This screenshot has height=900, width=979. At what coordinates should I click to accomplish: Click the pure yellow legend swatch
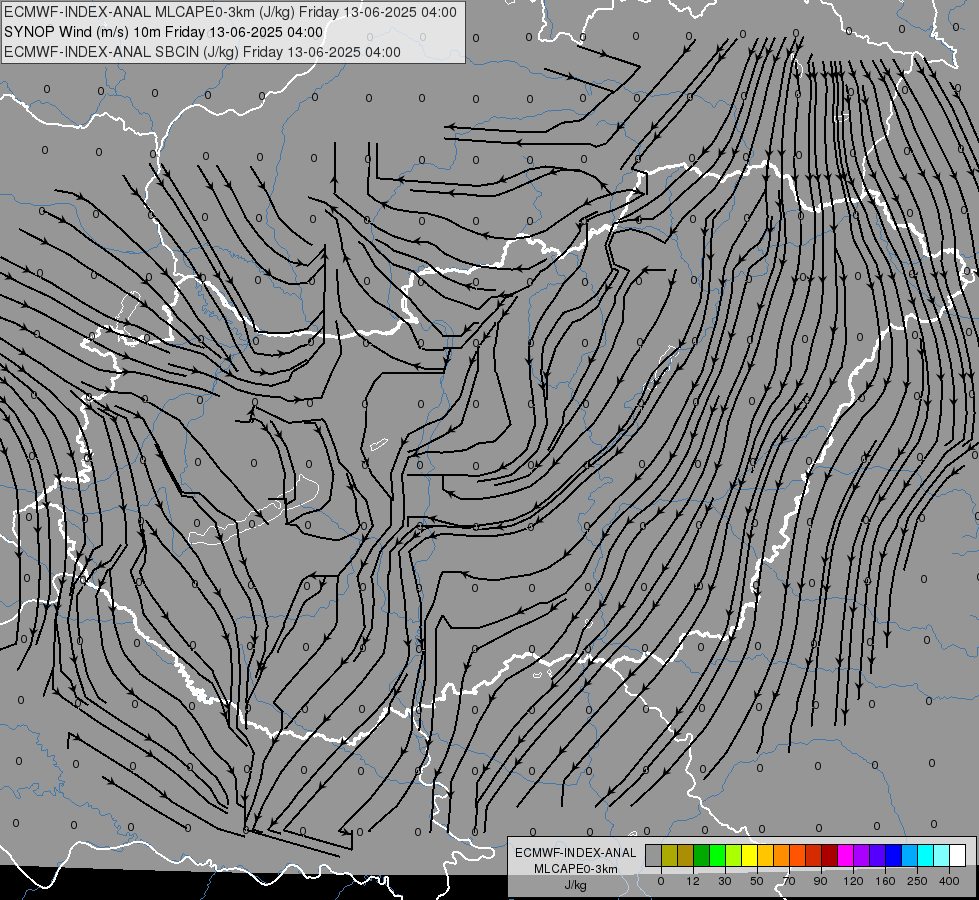coord(750,855)
